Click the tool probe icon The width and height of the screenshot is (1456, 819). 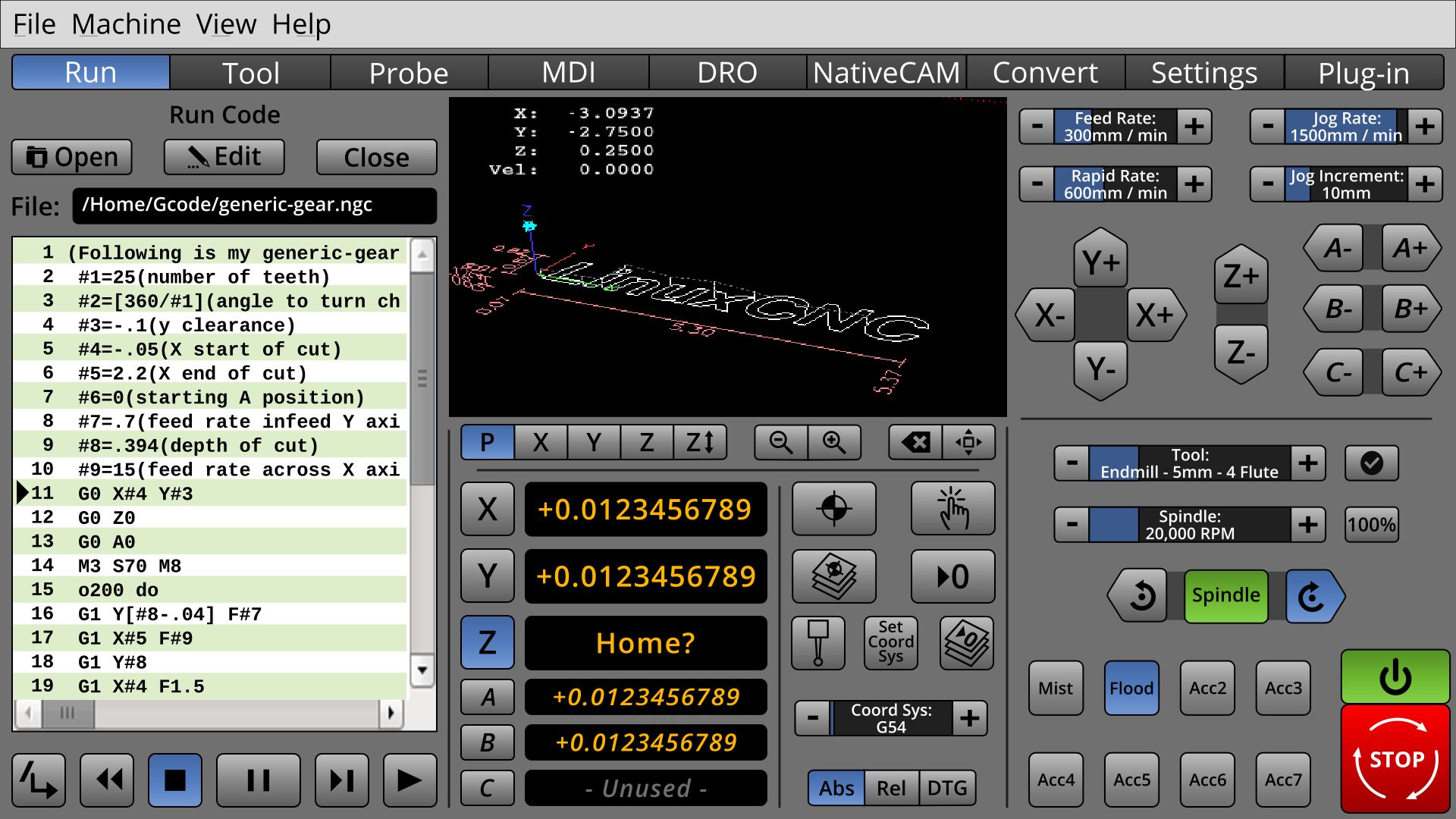pyautogui.click(x=818, y=643)
